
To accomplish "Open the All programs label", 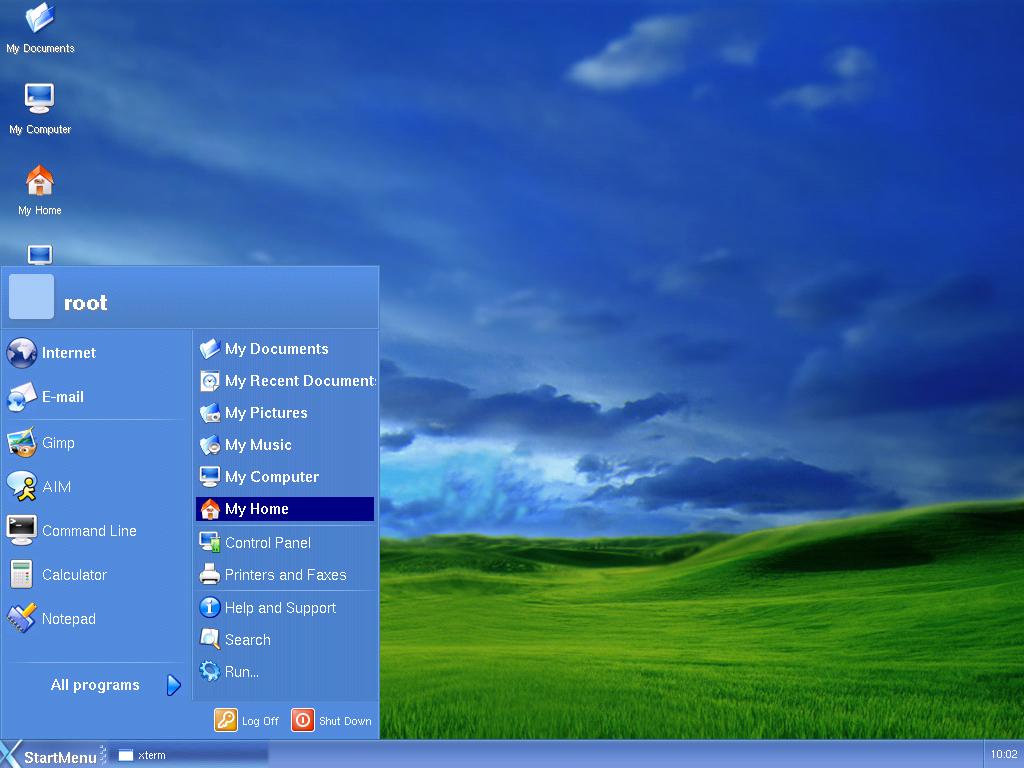I will (95, 685).
